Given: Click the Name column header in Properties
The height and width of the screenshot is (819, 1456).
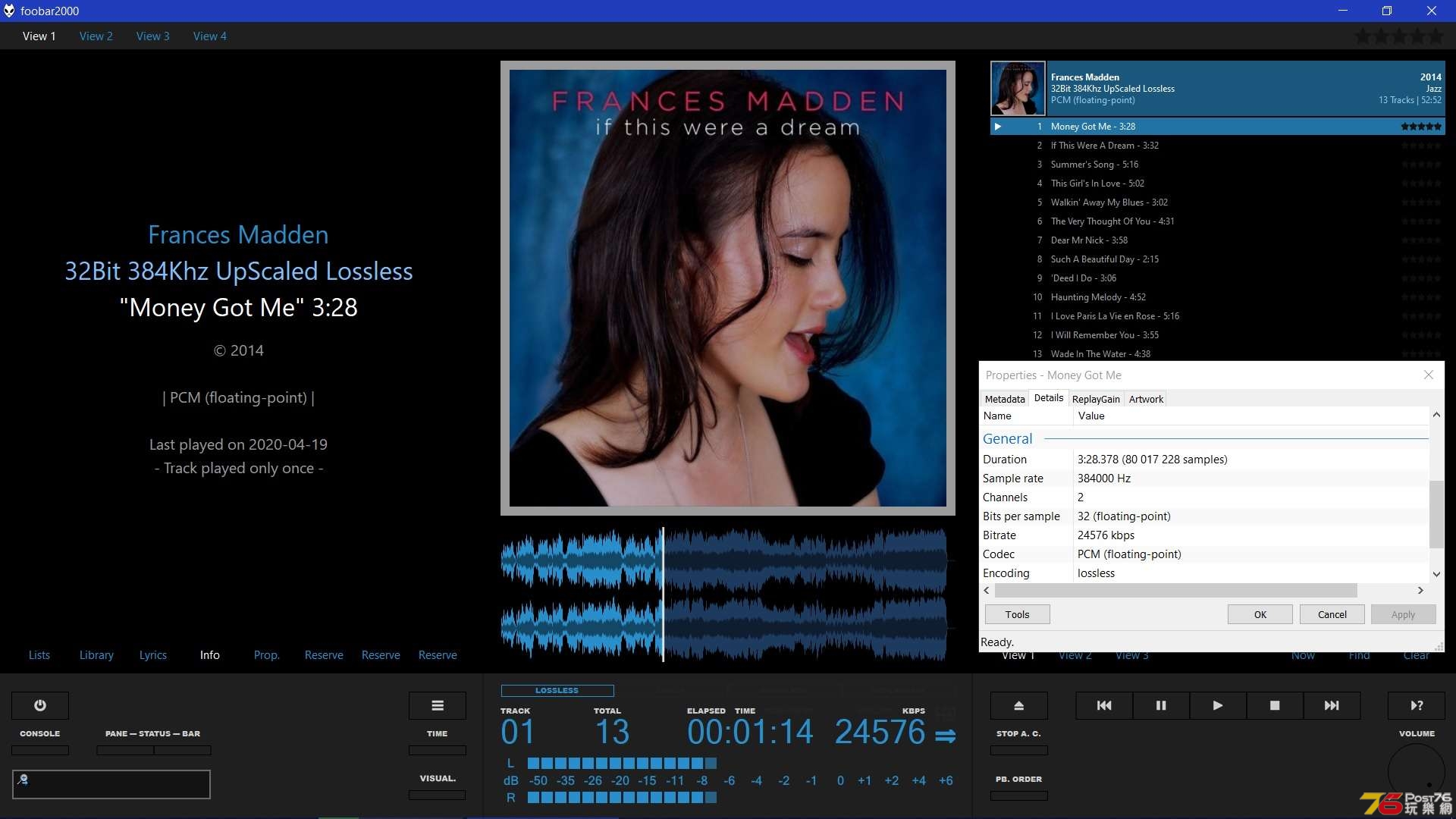Looking at the screenshot, I should [1027, 416].
